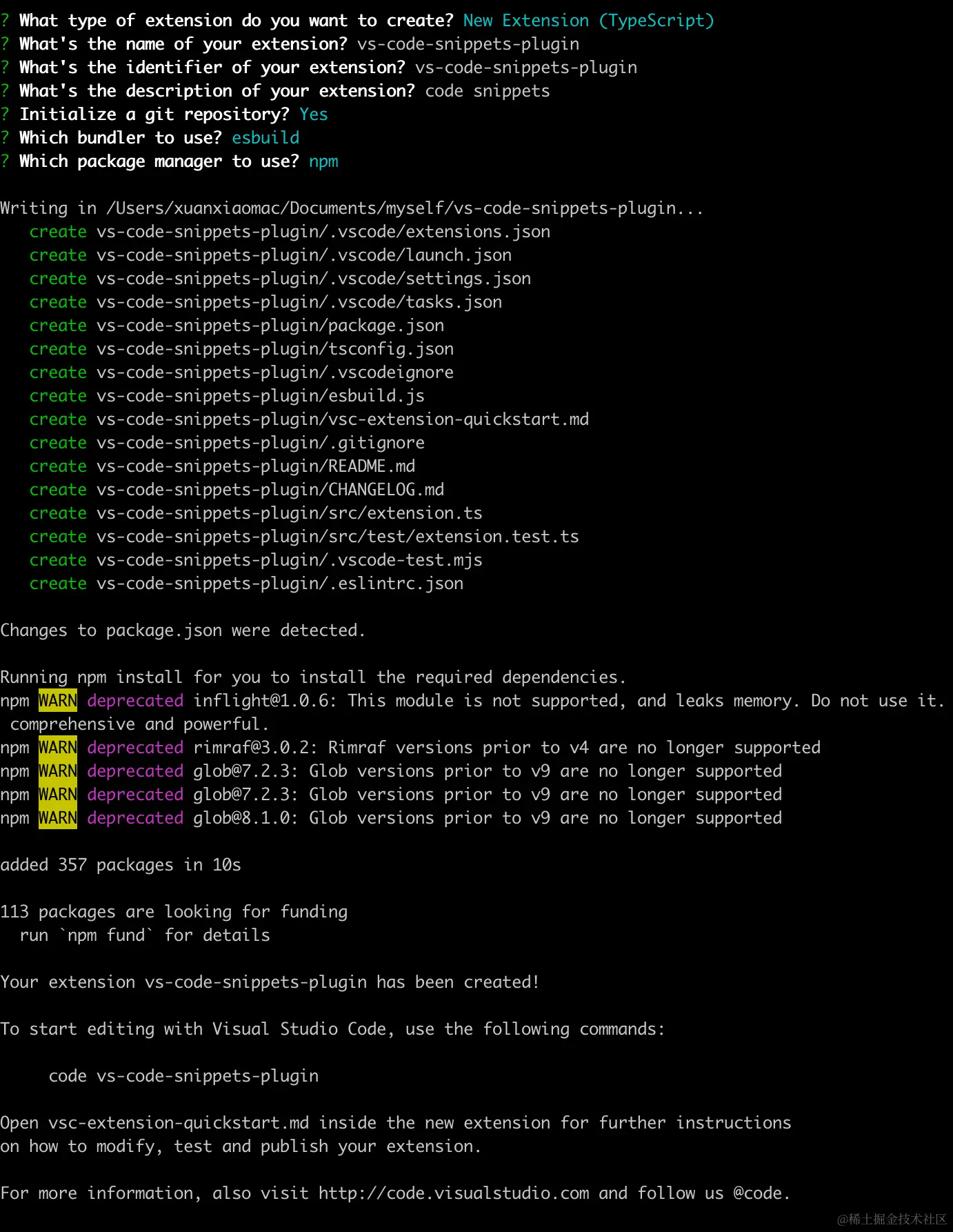Click the '.vscode/extensions.json' create line
Viewport: 953px width, 1232px height.
coord(290,232)
